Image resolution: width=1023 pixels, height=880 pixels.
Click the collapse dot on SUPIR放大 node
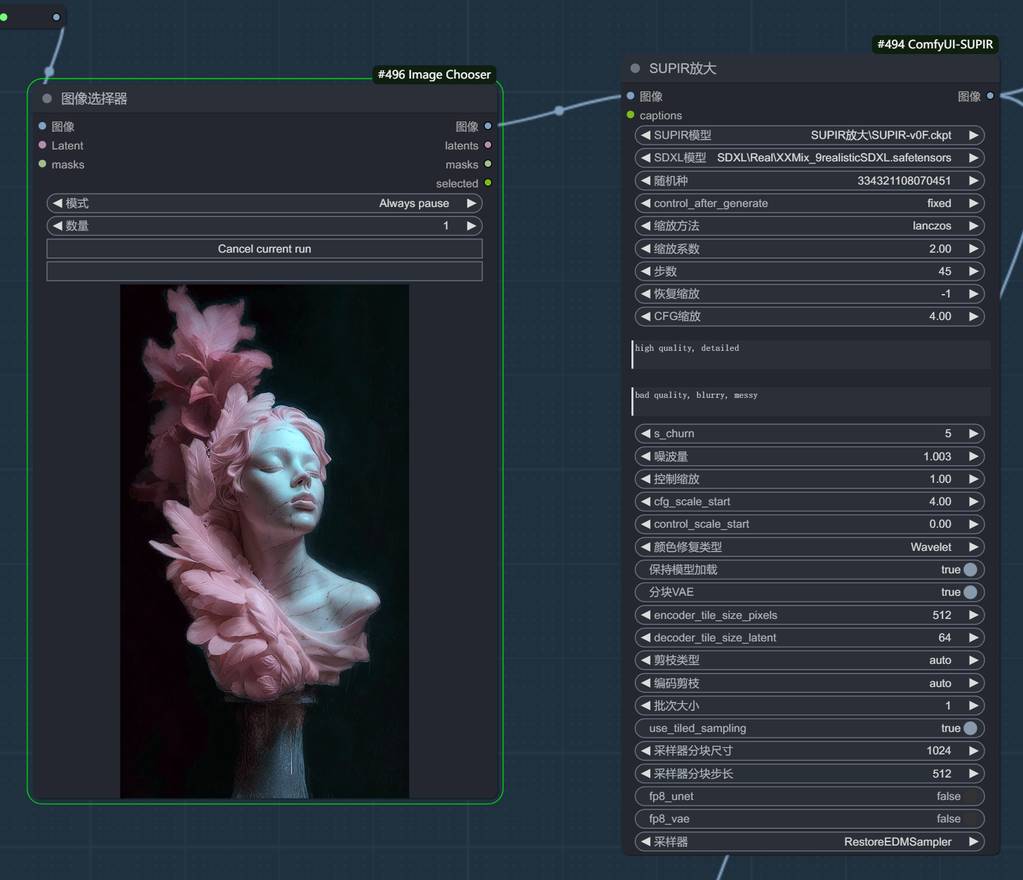pyautogui.click(x=635, y=69)
